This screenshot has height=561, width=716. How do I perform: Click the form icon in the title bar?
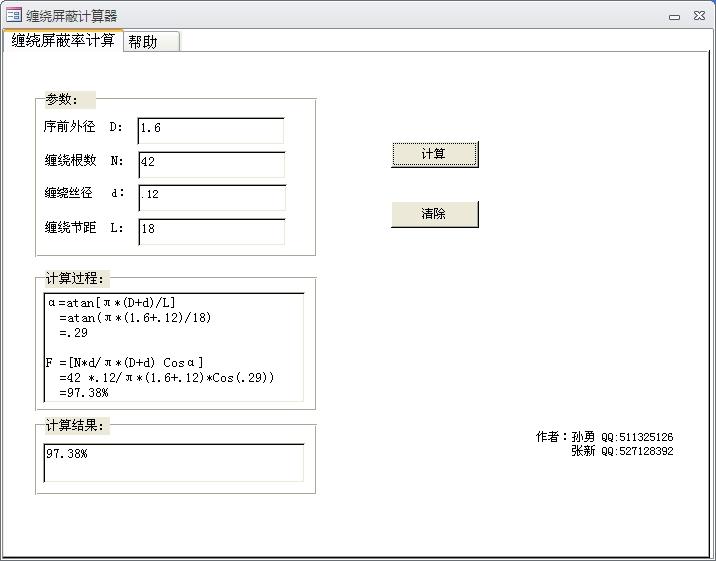(14, 15)
